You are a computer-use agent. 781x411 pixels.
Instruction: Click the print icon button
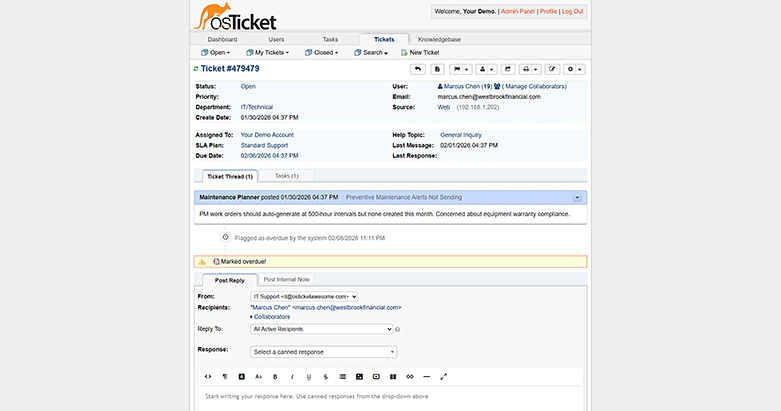(526, 69)
